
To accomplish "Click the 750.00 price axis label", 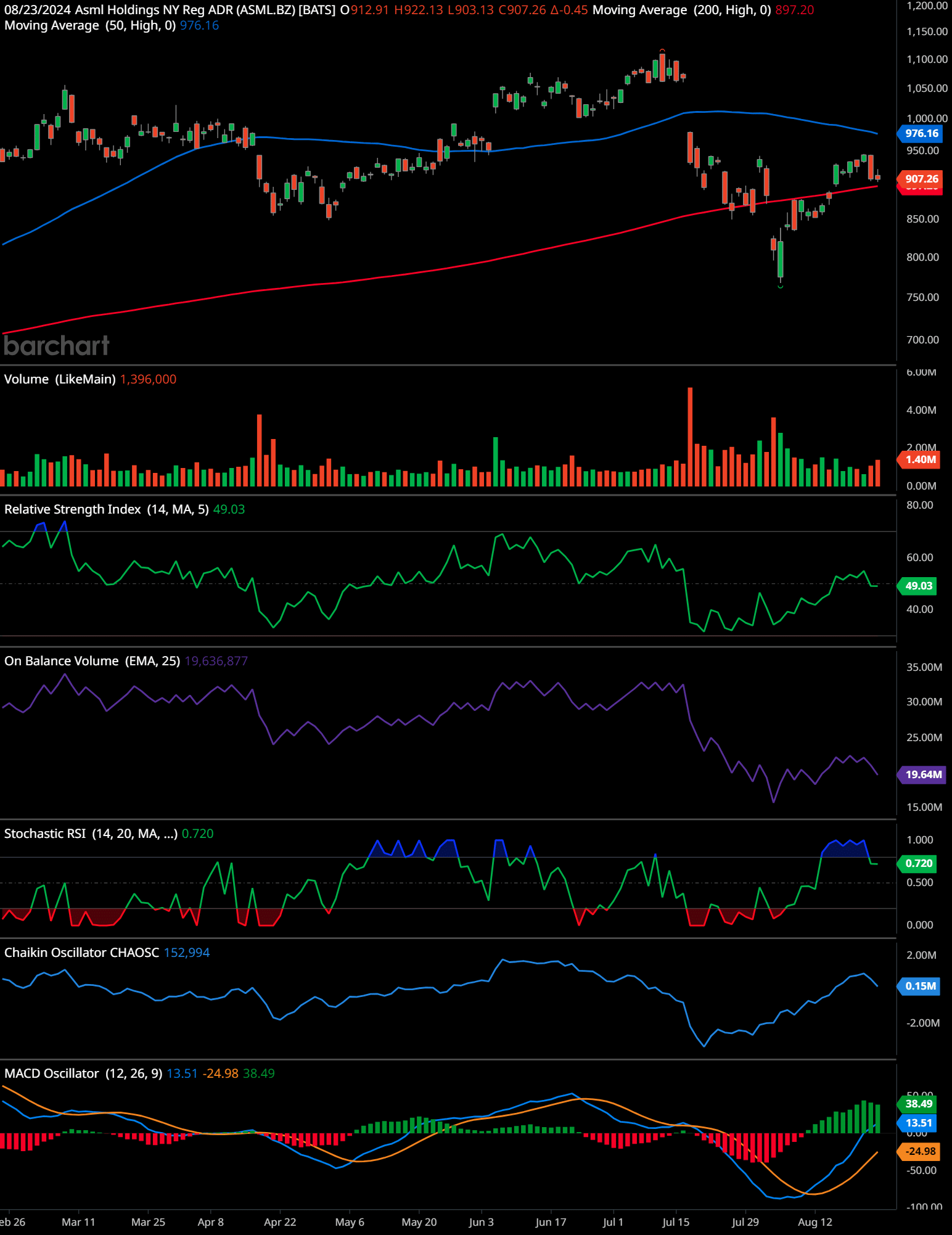I will pyautogui.click(x=923, y=297).
